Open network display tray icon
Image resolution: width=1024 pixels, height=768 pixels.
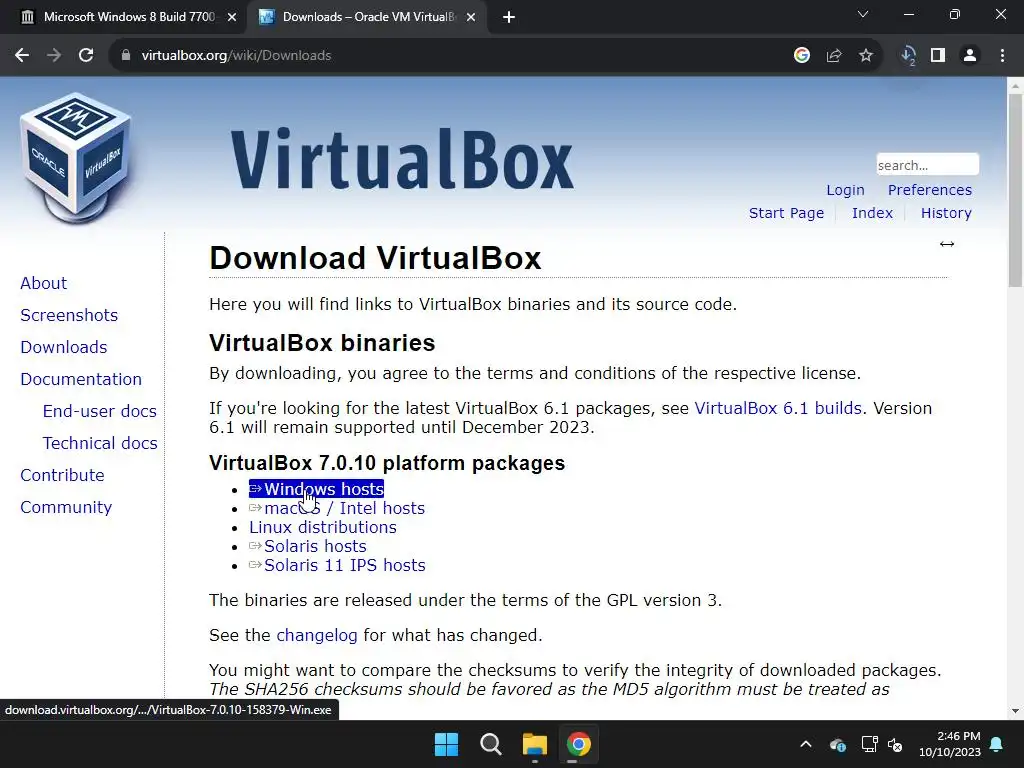click(869, 744)
